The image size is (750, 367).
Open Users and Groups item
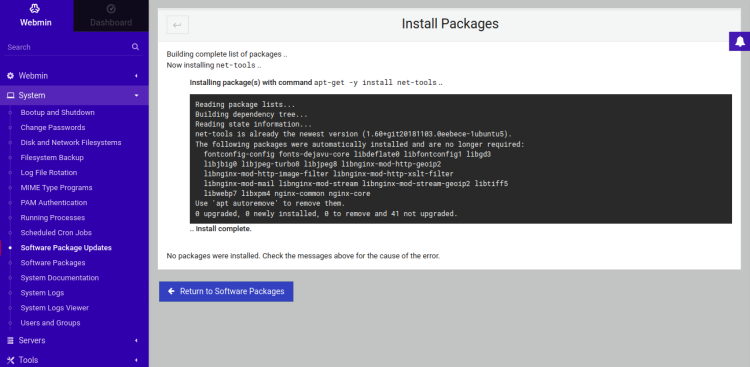coord(50,323)
